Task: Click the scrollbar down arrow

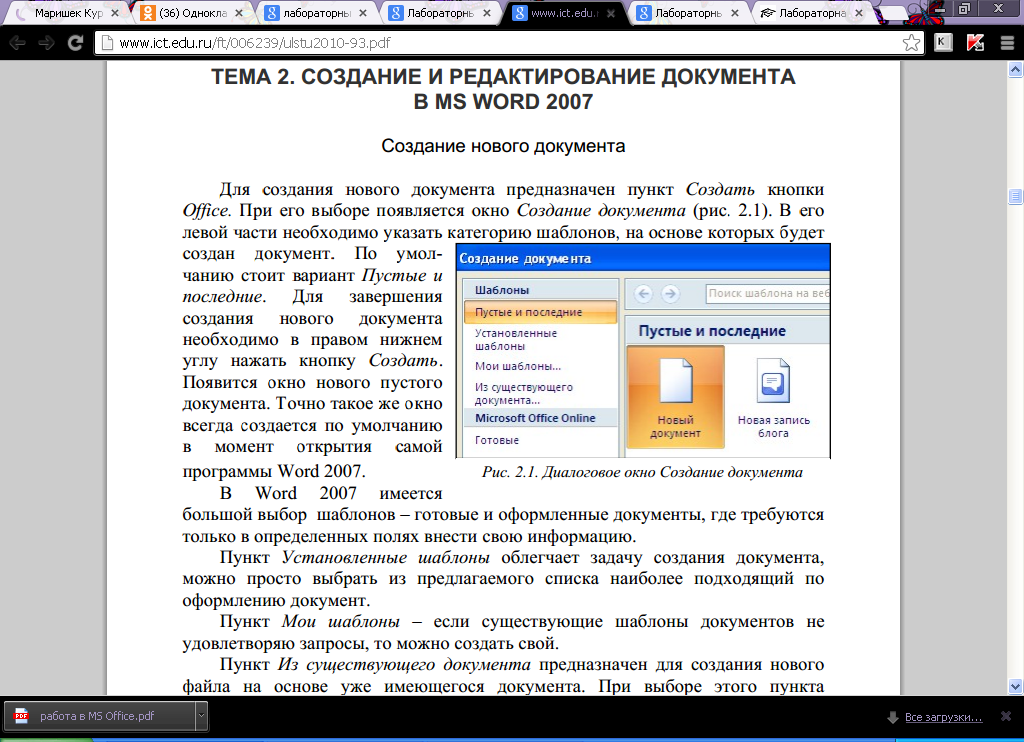Action: pyautogui.click(x=1016, y=686)
